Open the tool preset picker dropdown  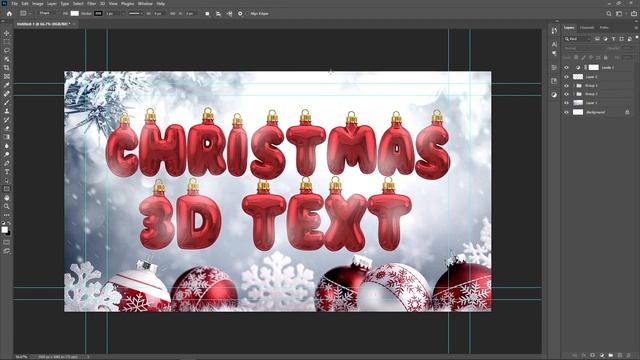click(26, 13)
